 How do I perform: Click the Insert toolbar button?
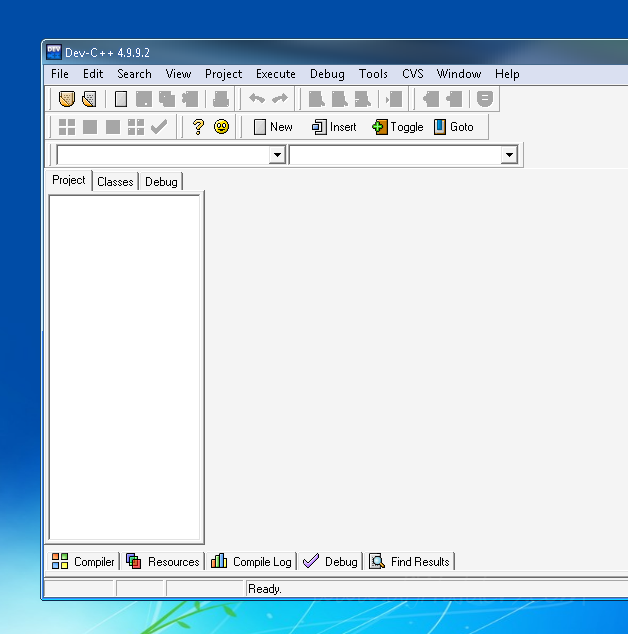[334, 127]
